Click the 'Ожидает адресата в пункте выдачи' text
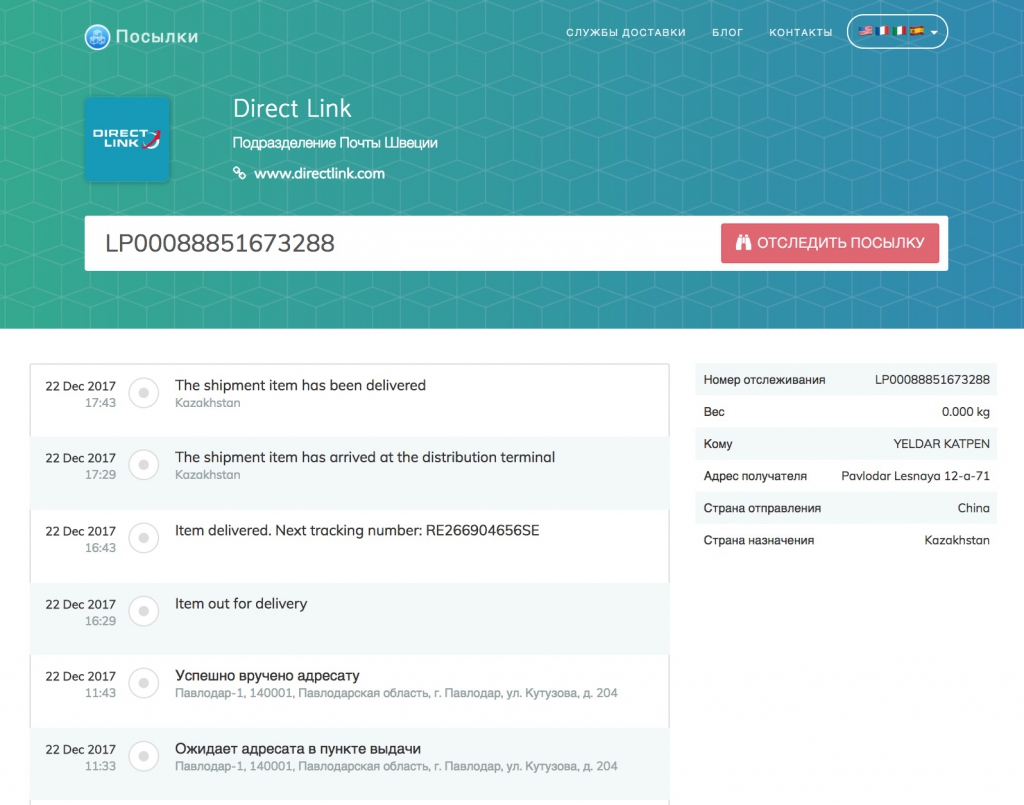Viewport: 1024px width, 805px height. click(x=298, y=749)
